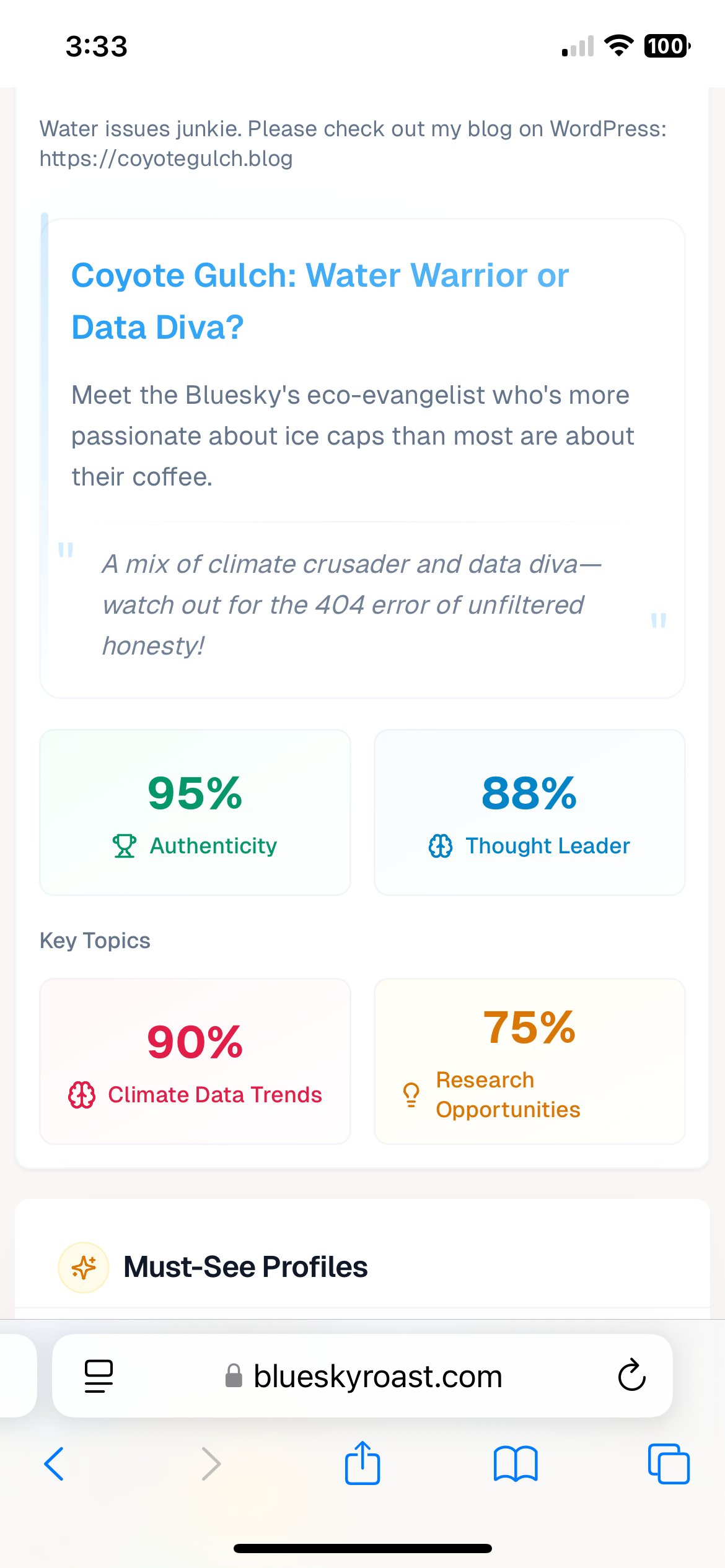The height and width of the screenshot is (1568, 725).
Task: Click the brain icon beside Climate Data Trends
Action: pos(82,1095)
